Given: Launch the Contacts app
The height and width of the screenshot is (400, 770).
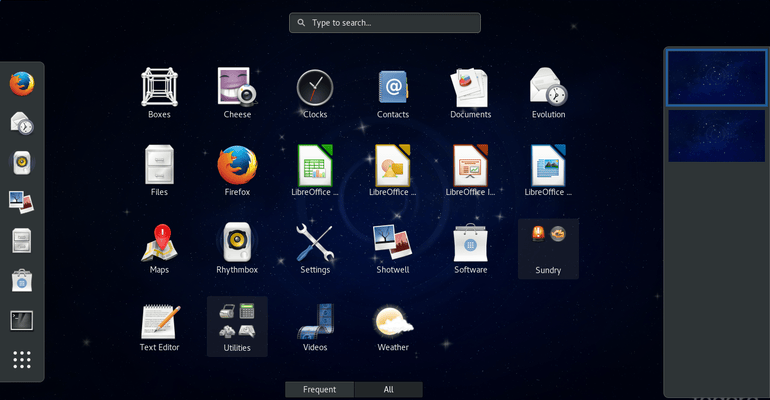Looking at the screenshot, I should coord(393,93).
